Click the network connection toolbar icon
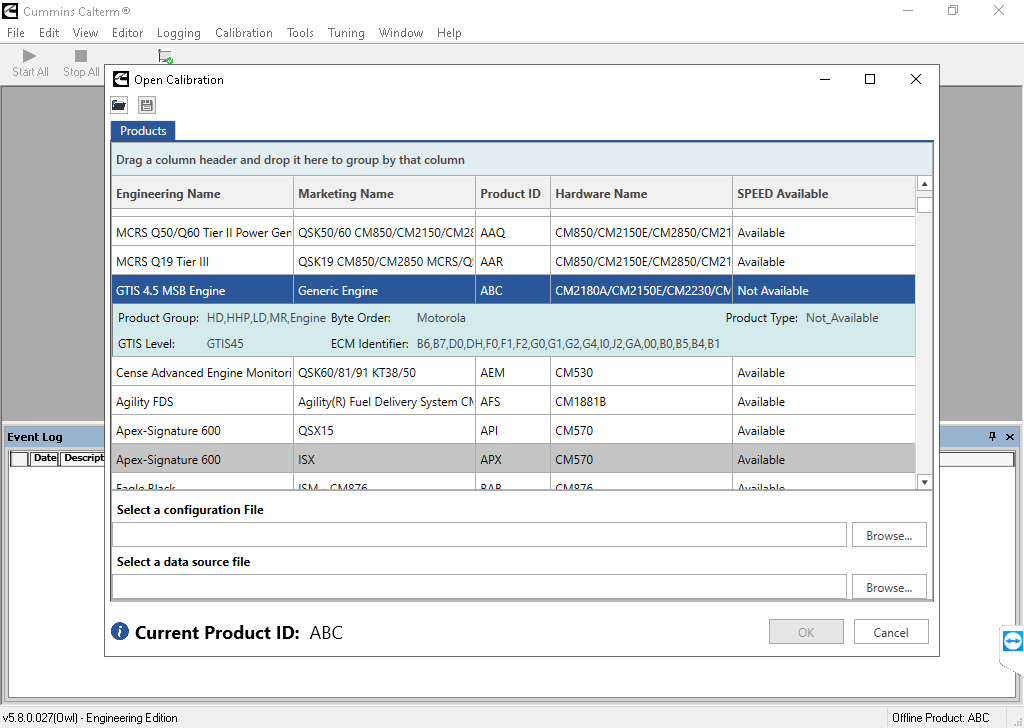The width and height of the screenshot is (1024, 728). tap(165, 57)
